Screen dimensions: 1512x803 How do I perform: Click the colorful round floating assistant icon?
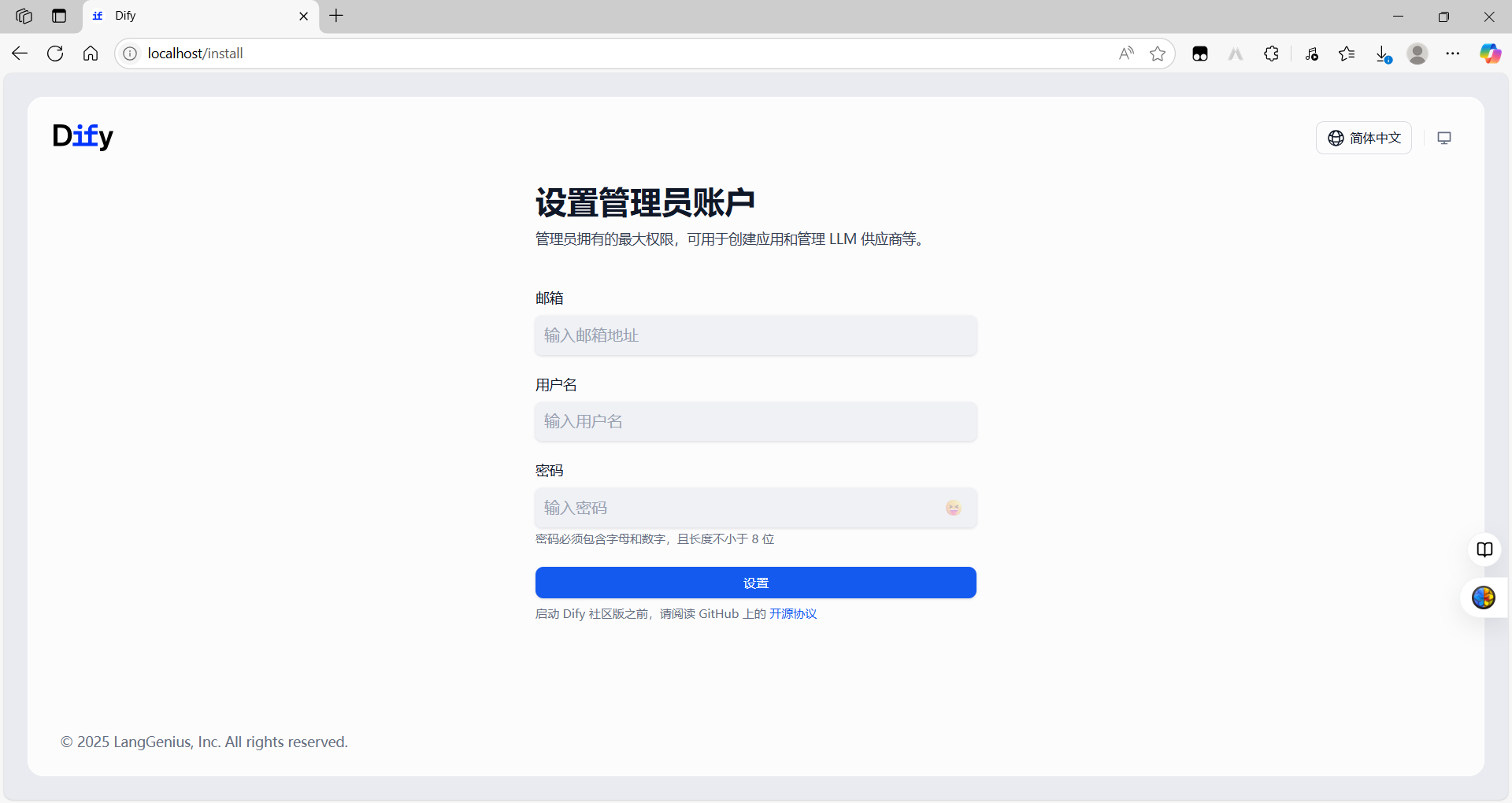(x=1484, y=598)
